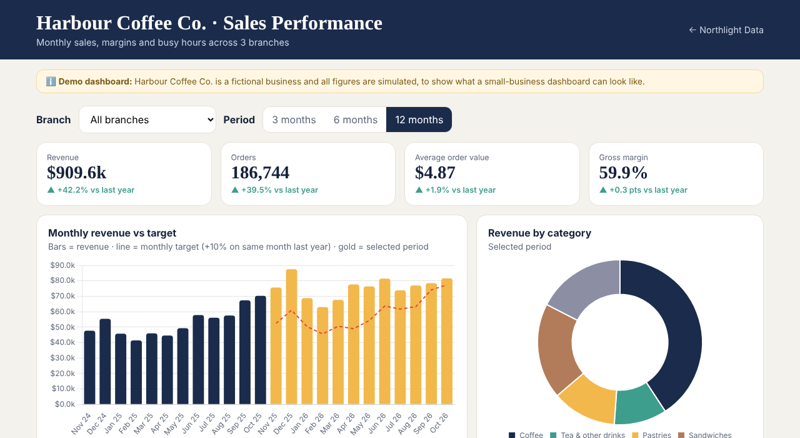Click the +1.9% vs last year text
This screenshot has width=800, height=438.
click(x=461, y=190)
